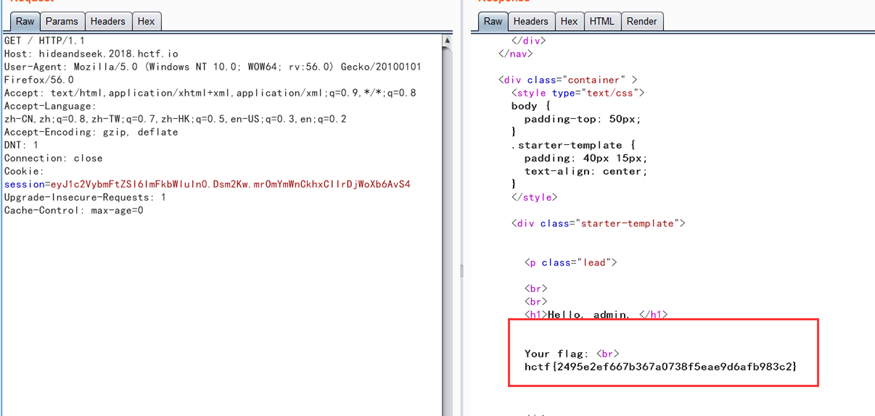
Task: Select the request Raw tab
Action: pyautogui.click(x=23, y=21)
